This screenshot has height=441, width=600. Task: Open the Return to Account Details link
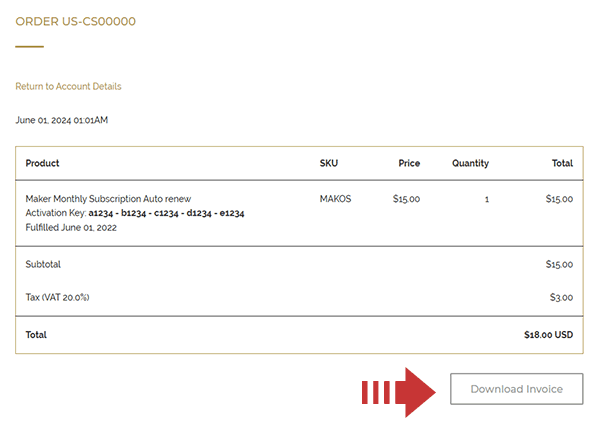[68, 87]
